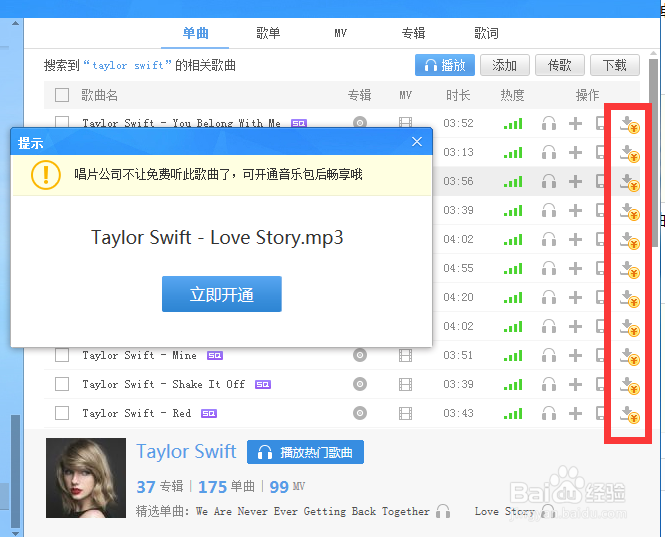665x537 pixels.
Task: Add Mine to playlist with plus icon
Action: pyautogui.click(x=575, y=355)
